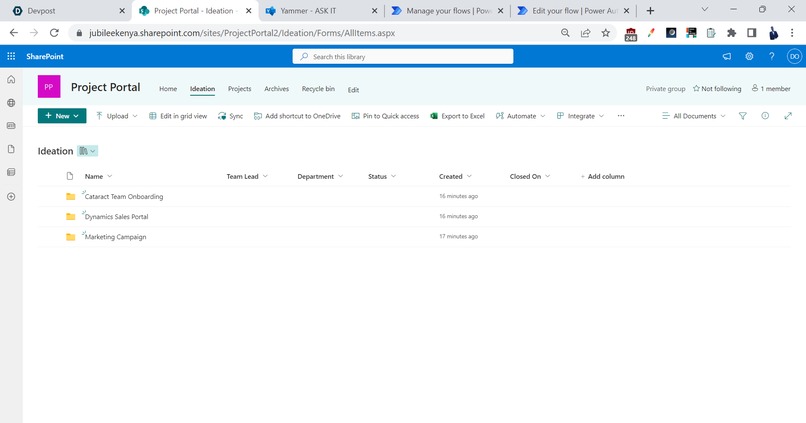Click the Marketing Campaign folder icon
Image resolution: width=806 pixels, height=423 pixels.
pyautogui.click(x=71, y=237)
